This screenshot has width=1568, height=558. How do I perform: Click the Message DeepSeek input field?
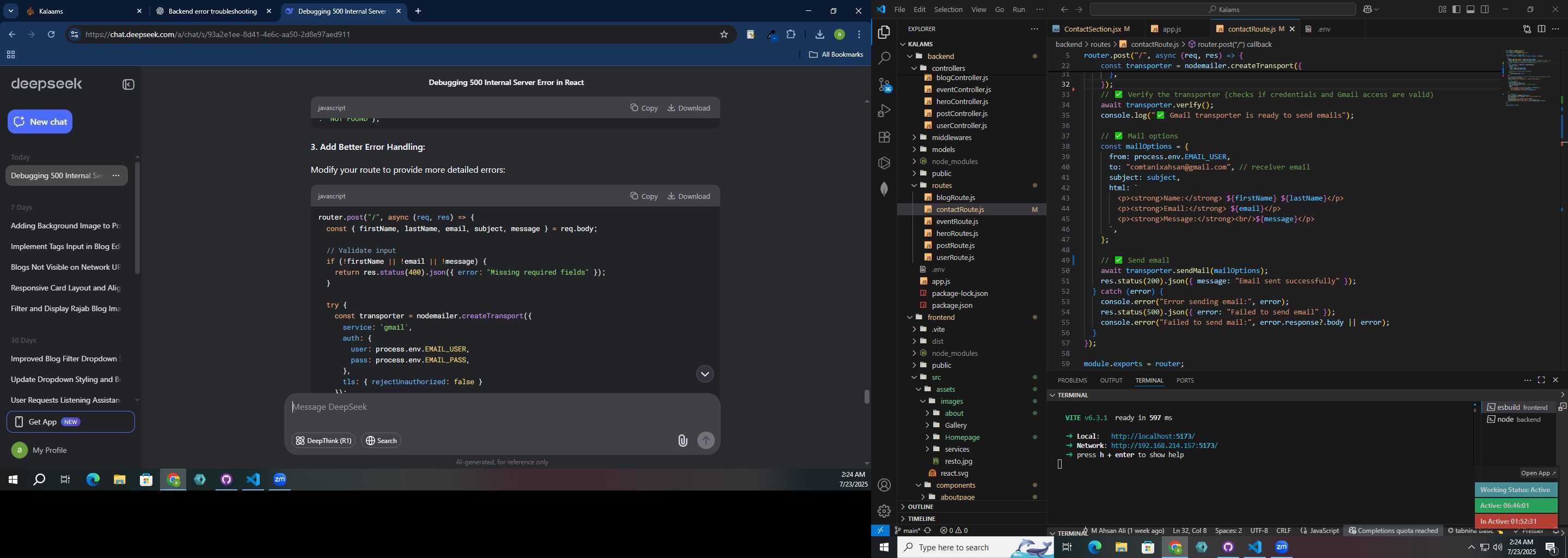tap(502, 407)
